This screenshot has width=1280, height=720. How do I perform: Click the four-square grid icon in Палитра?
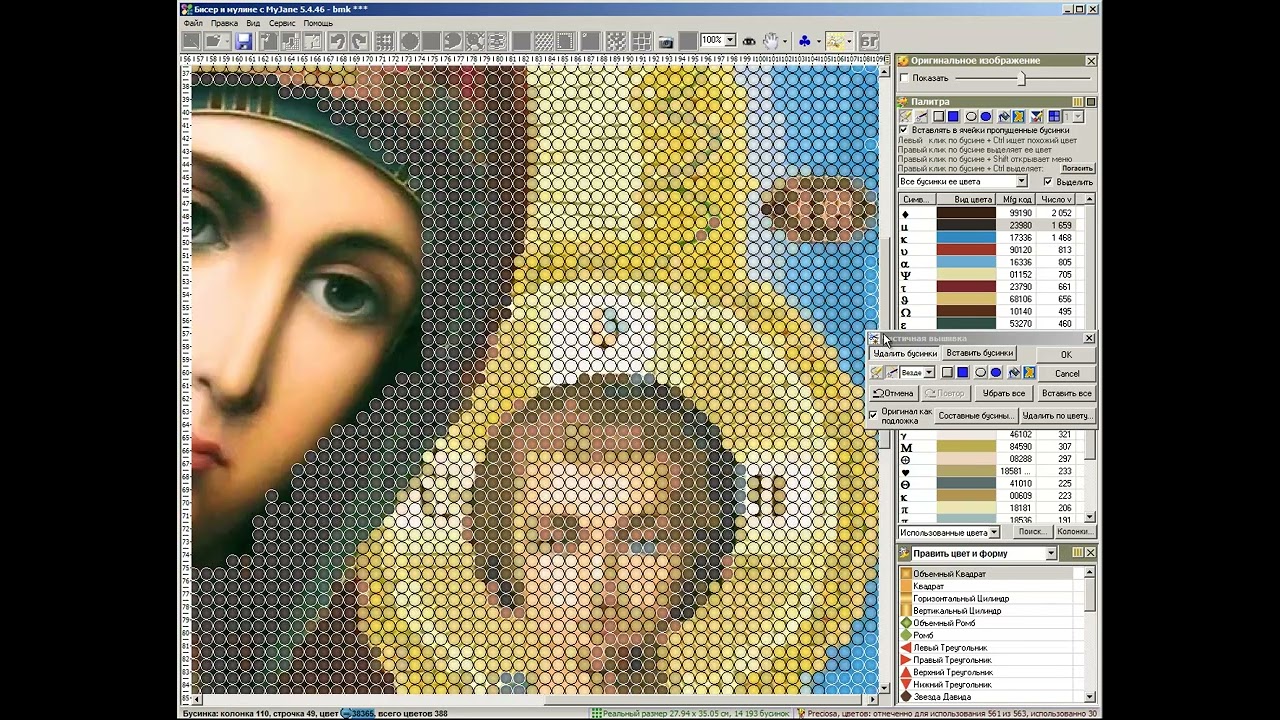(x=1054, y=116)
